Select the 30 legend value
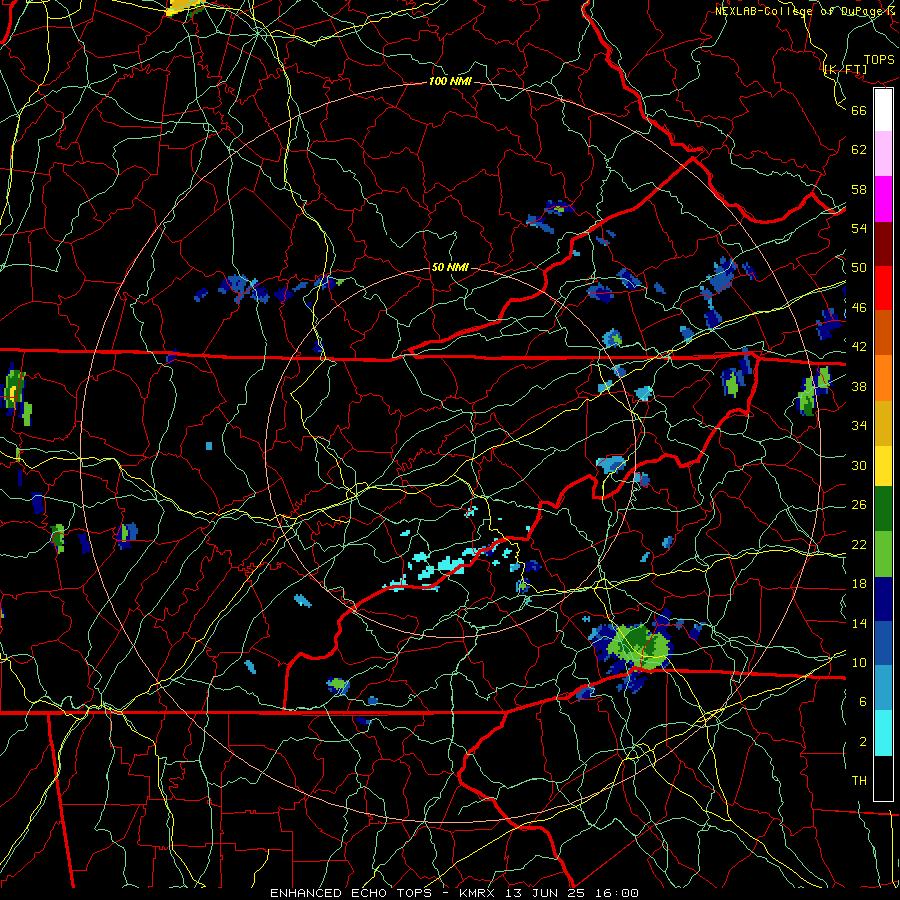The height and width of the screenshot is (900, 900). click(x=859, y=465)
